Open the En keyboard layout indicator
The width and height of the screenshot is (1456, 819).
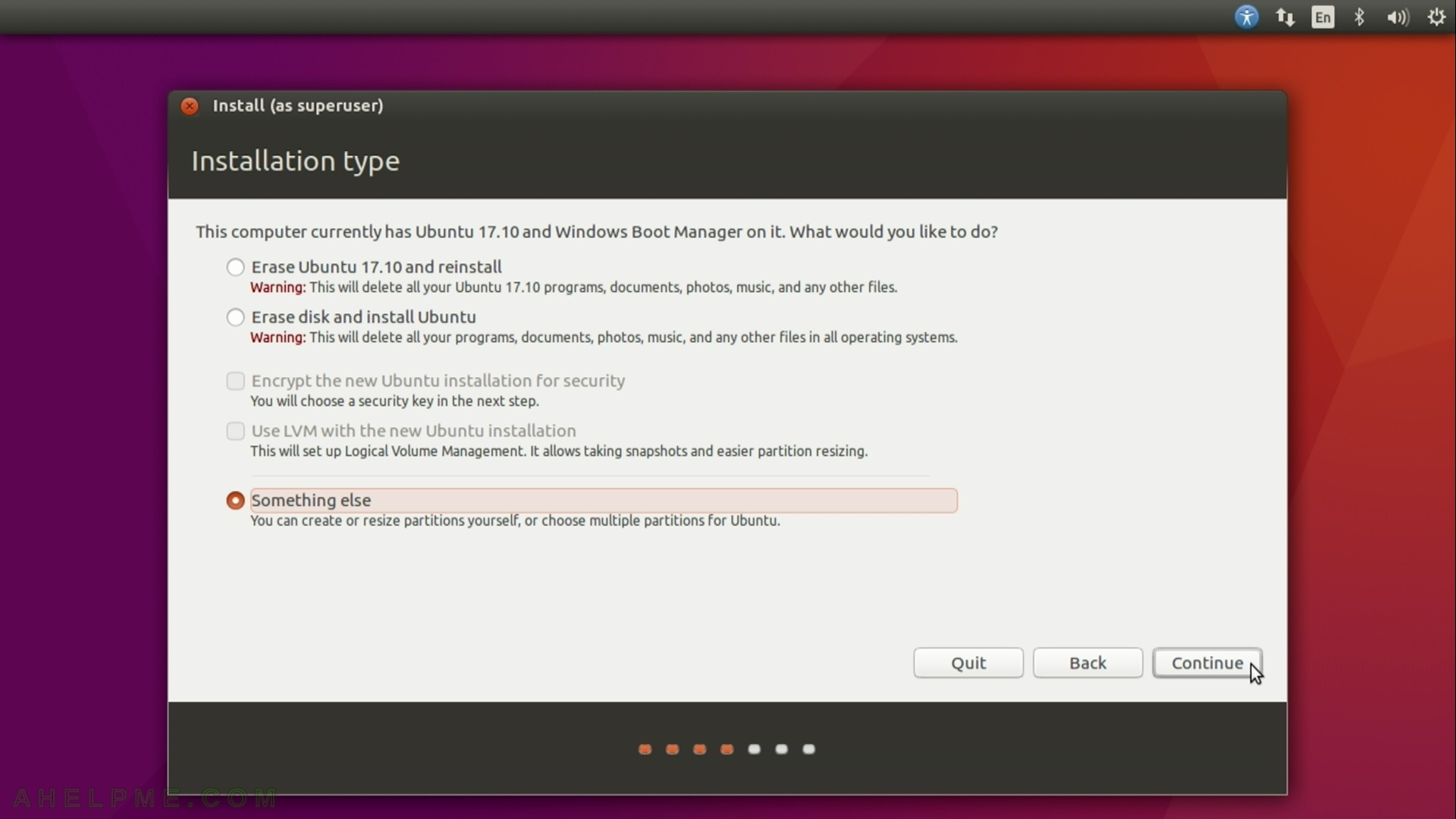[x=1323, y=17]
